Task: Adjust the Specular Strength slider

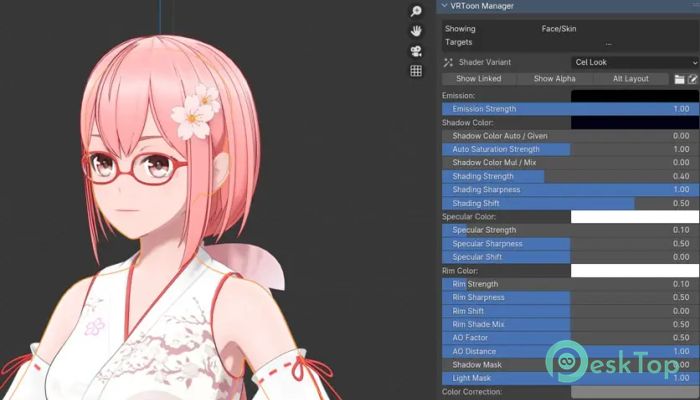Action: coord(571,230)
